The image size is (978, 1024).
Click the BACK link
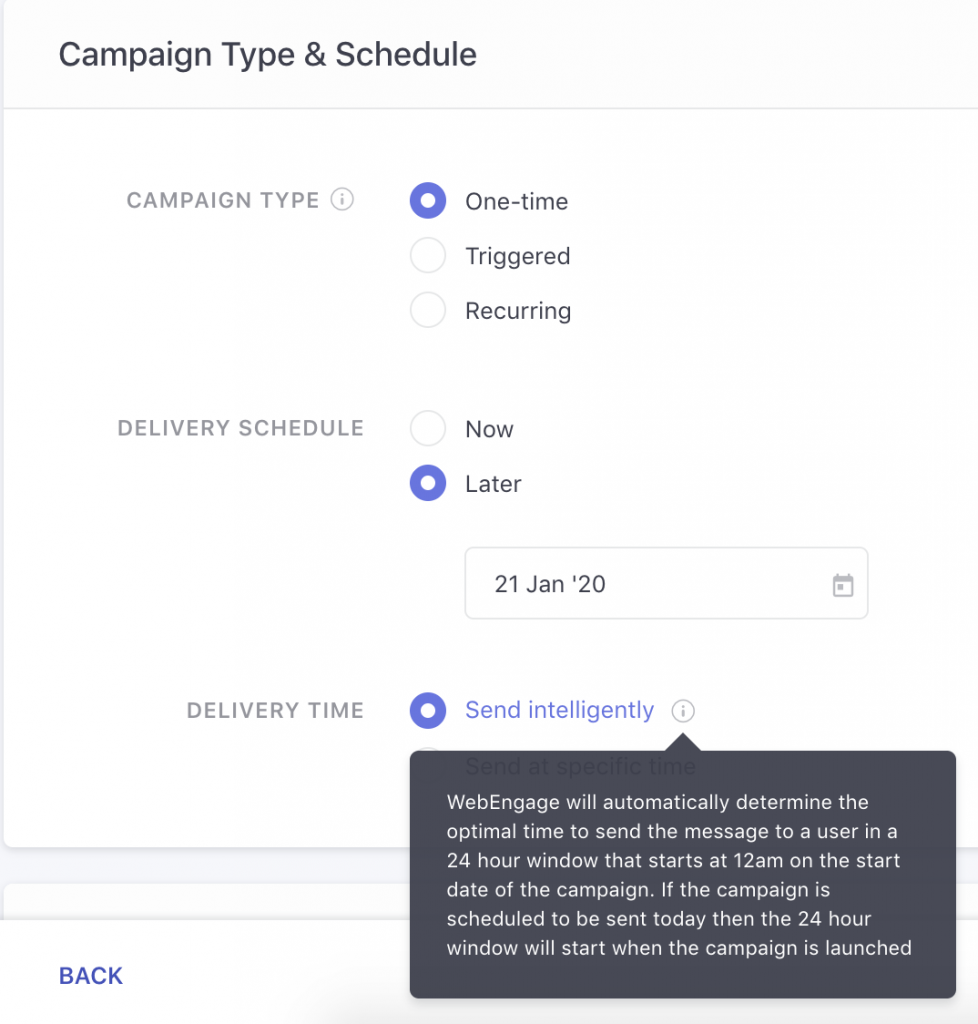90,975
